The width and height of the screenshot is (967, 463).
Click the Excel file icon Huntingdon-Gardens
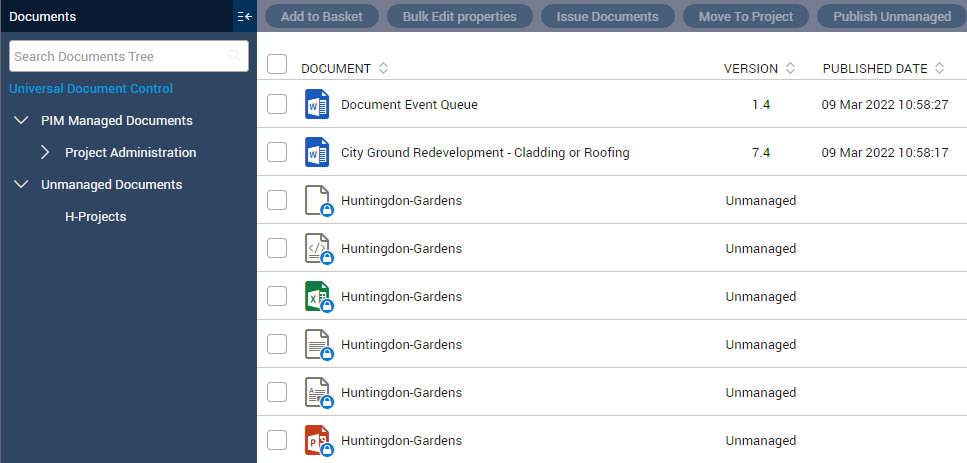[318, 297]
